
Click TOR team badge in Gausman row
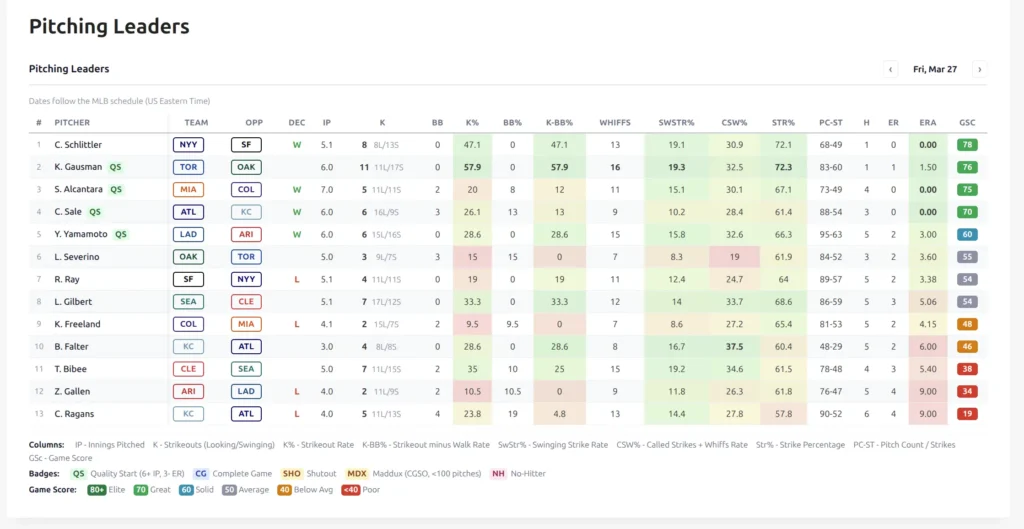(x=188, y=167)
